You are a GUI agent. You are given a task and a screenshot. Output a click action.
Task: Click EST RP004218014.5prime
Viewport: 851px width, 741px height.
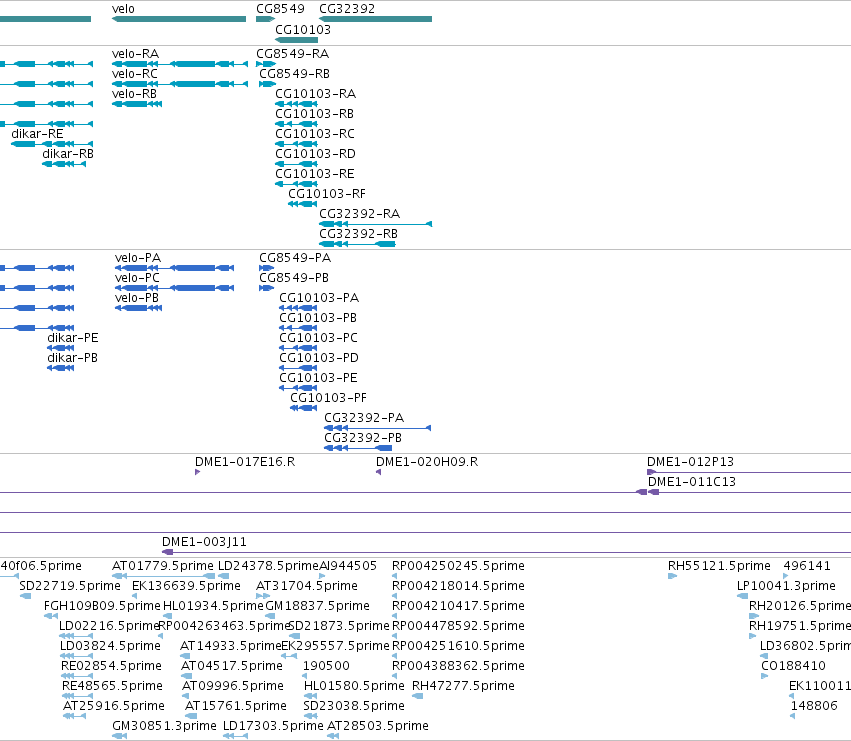click(458, 586)
